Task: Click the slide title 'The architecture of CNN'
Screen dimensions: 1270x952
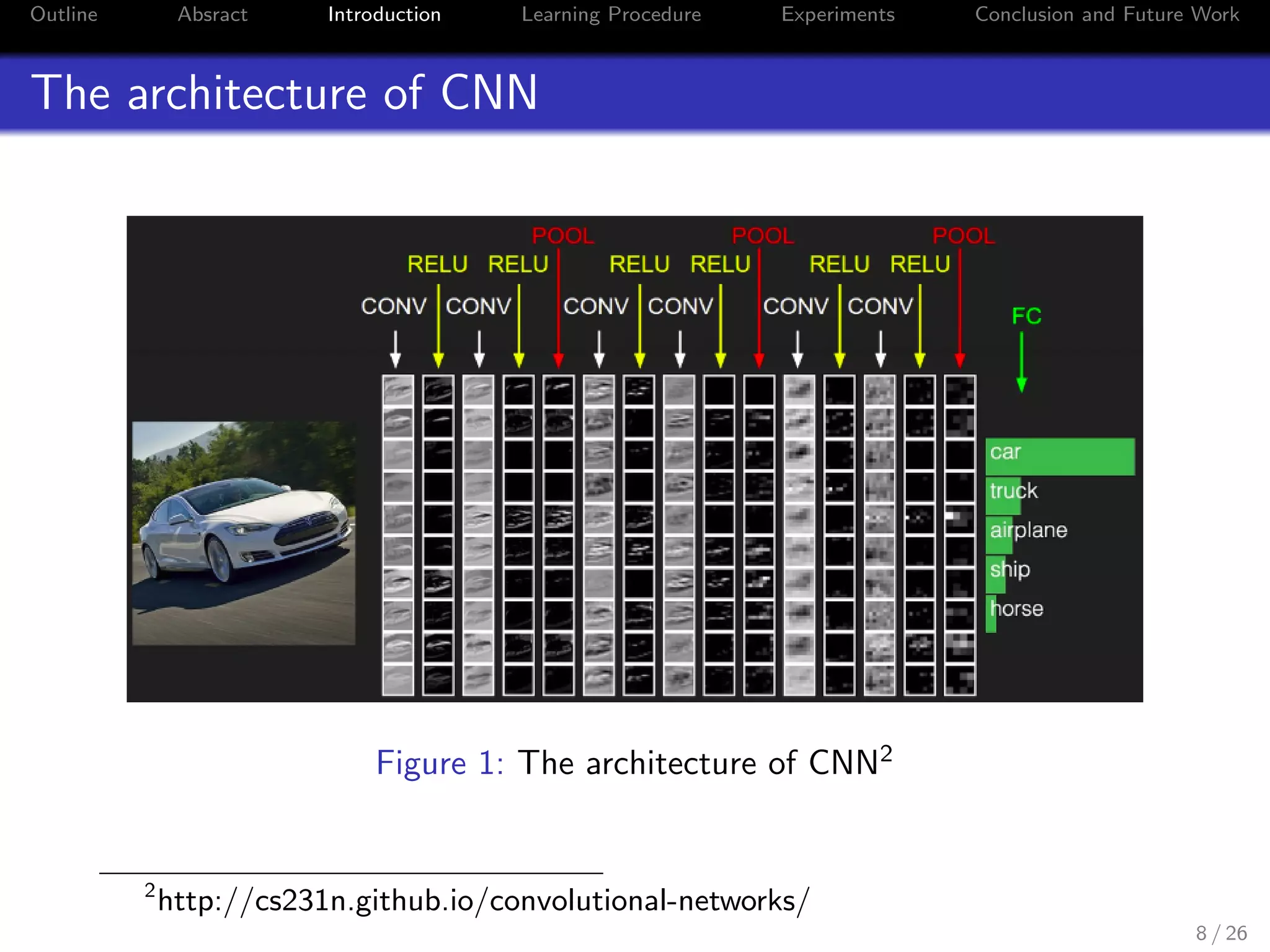Action: pos(284,93)
